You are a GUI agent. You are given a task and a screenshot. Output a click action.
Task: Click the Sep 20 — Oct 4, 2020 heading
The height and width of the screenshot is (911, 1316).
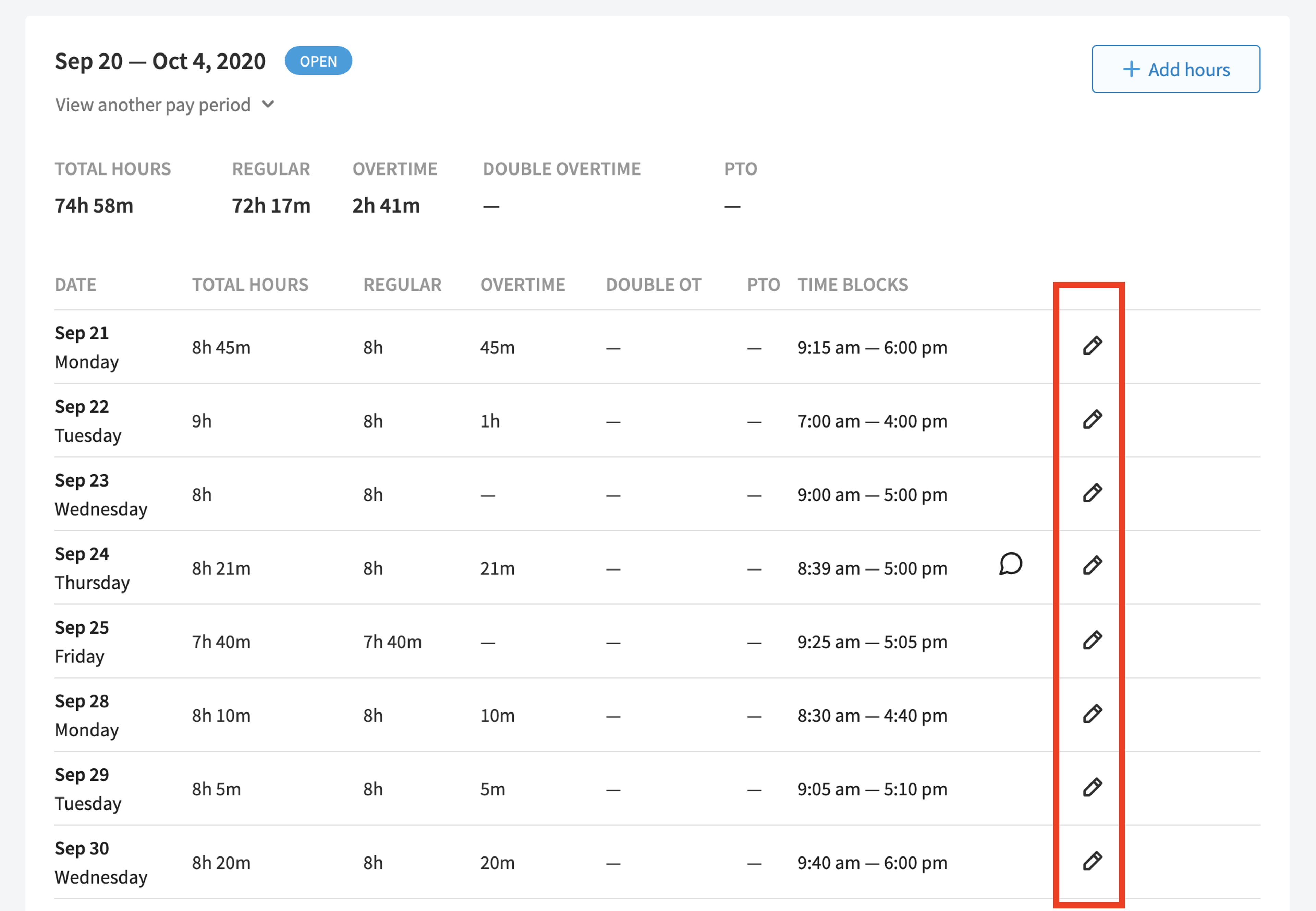[160, 62]
